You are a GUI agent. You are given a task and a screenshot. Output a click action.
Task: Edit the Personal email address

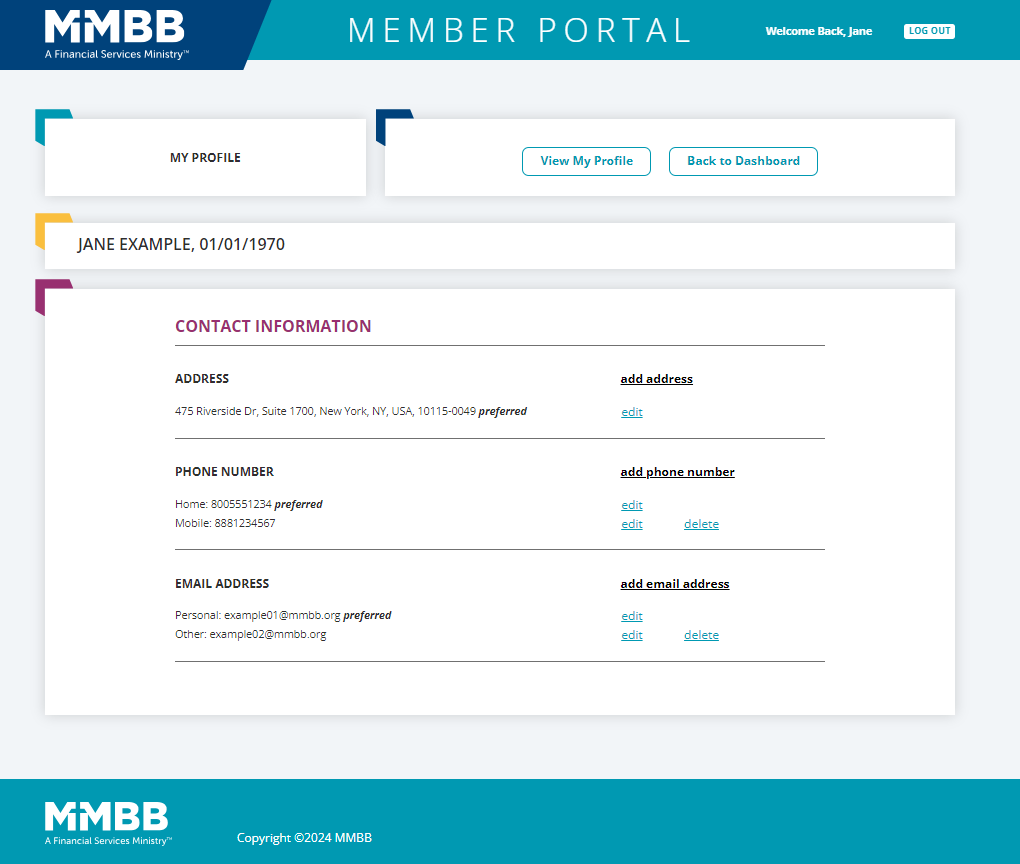632,616
